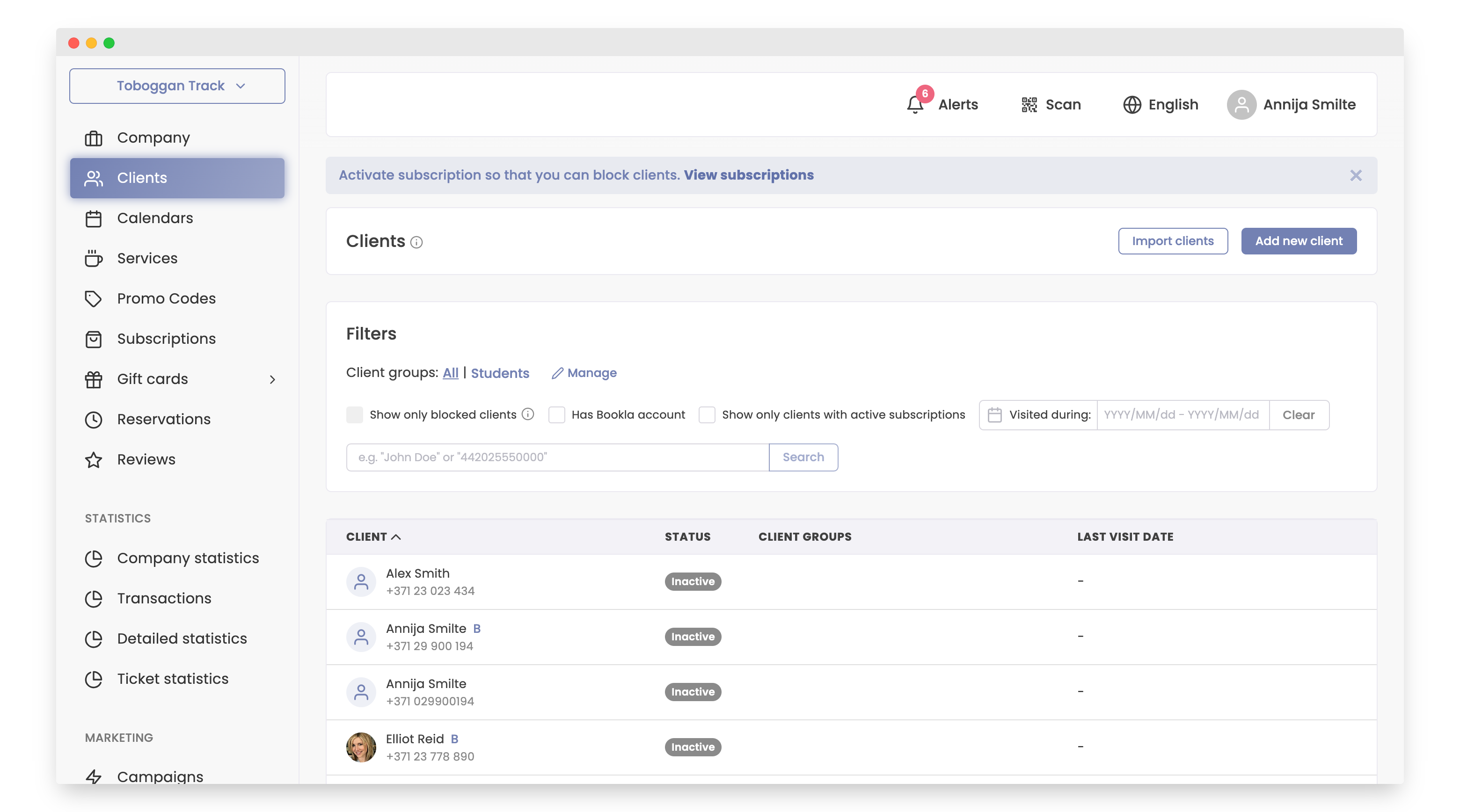Viewport: 1460px width, 812px height.
Task: Click the globe language icon
Action: (x=1132, y=105)
